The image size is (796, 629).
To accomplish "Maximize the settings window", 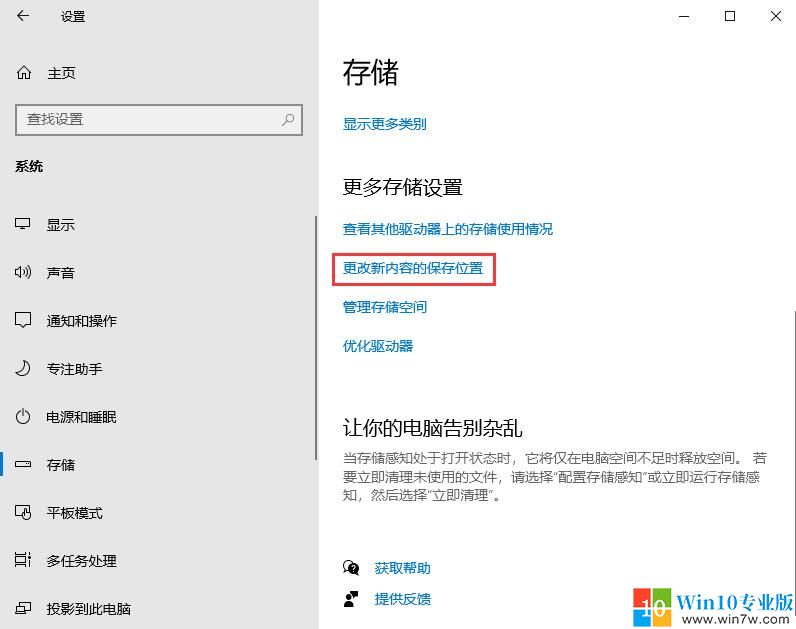I will point(729,16).
